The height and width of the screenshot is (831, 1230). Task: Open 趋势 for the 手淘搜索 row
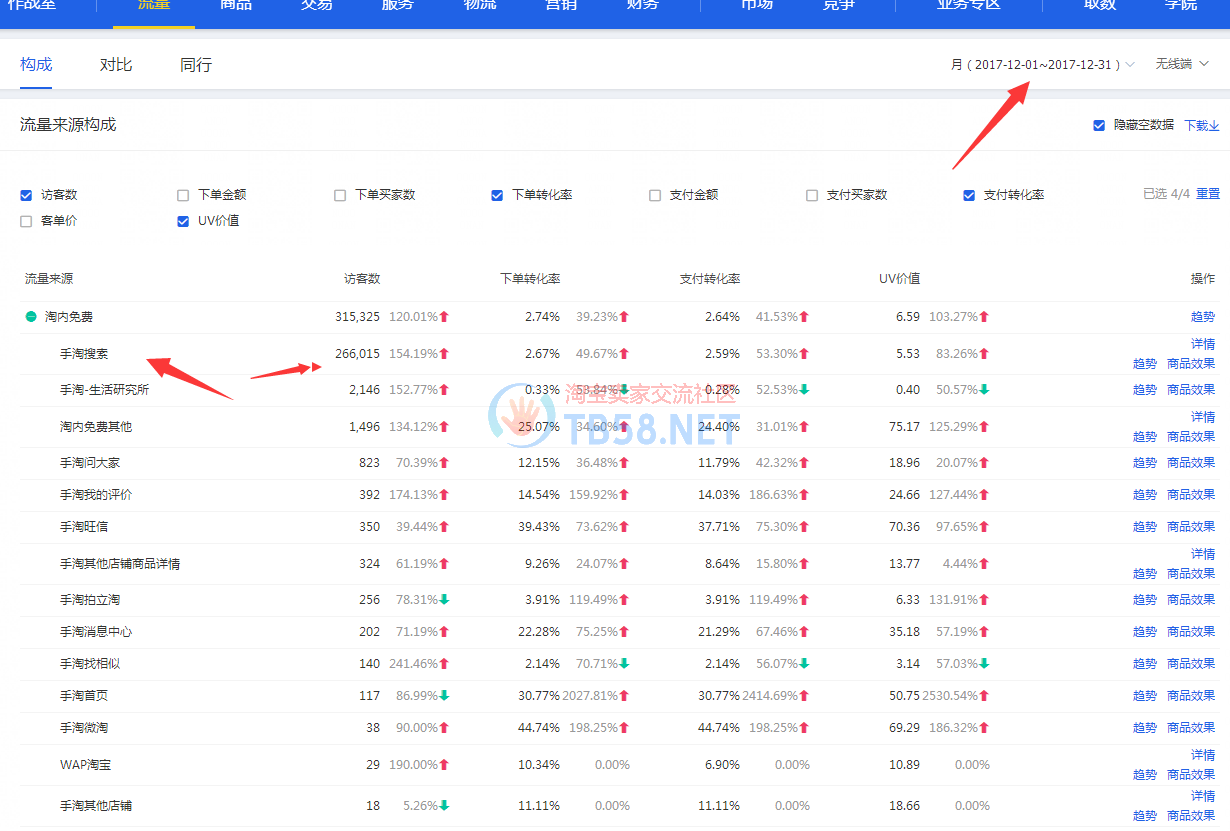pos(1145,364)
